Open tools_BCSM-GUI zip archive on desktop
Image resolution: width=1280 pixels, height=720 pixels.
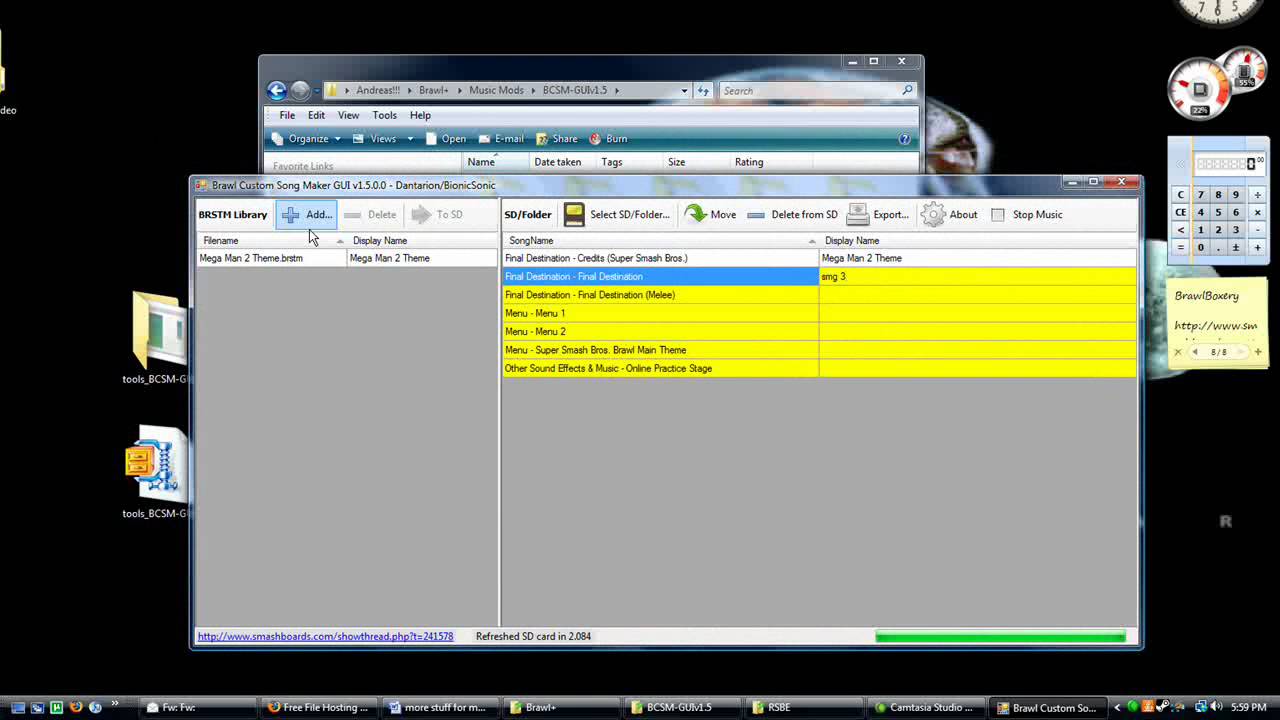(157, 473)
